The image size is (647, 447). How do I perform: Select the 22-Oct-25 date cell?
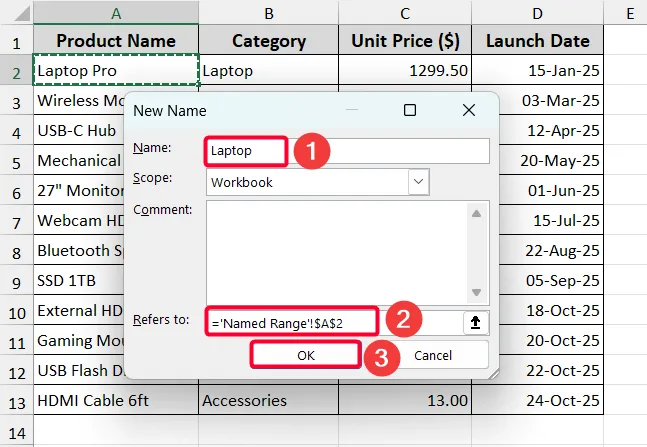(551, 370)
